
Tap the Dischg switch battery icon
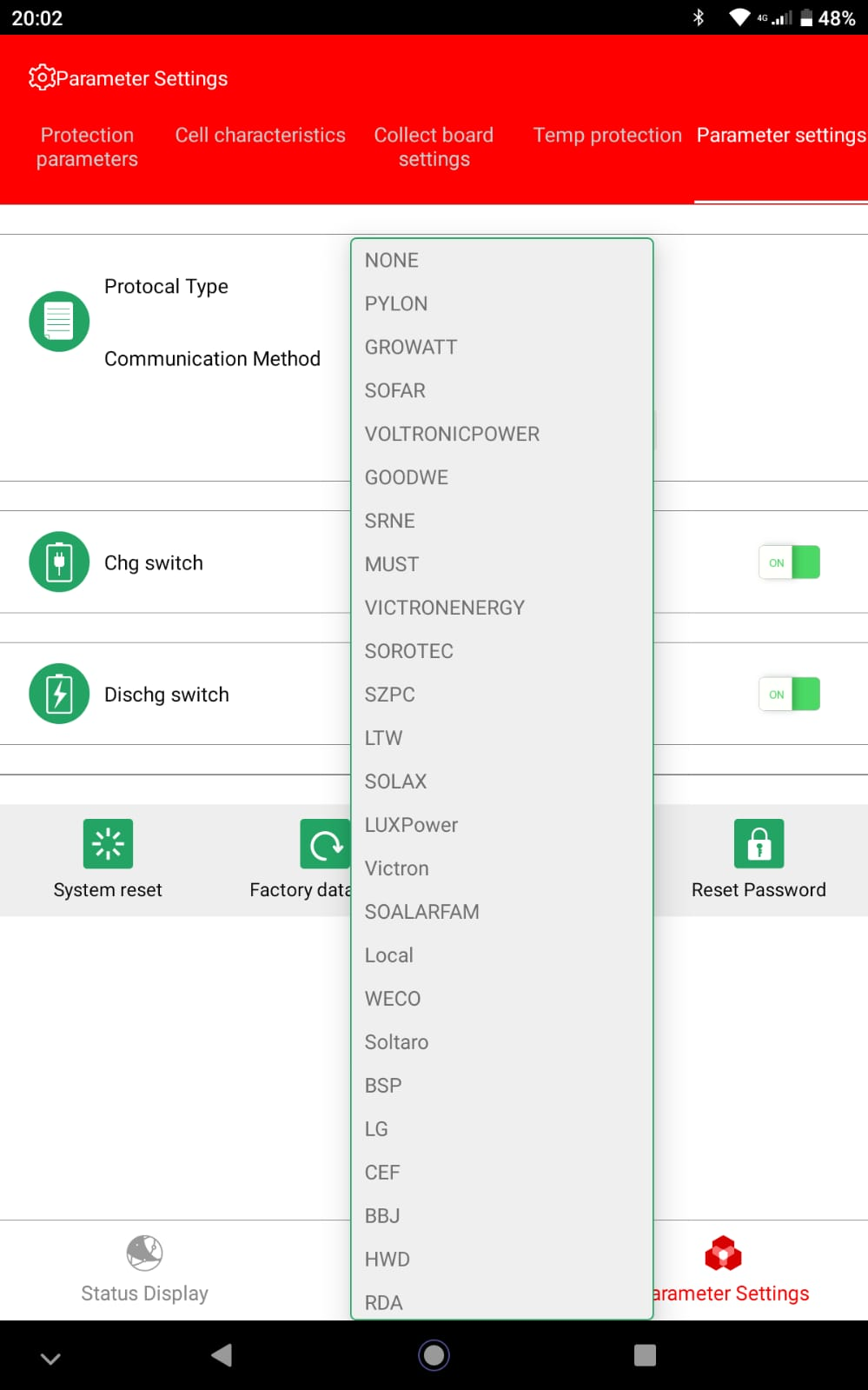coord(59,694)
